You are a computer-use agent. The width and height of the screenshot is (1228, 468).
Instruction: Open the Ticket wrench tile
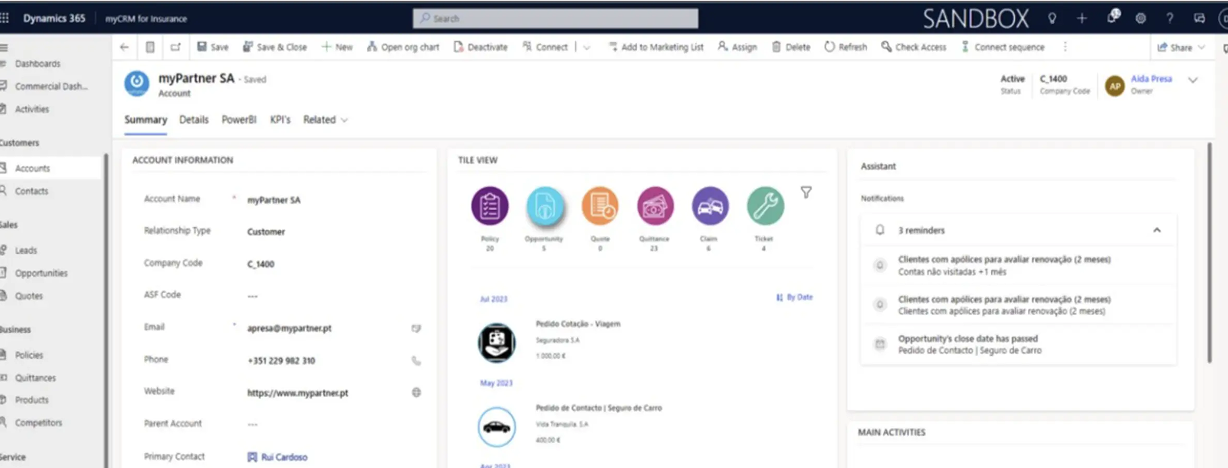(765, 206)
